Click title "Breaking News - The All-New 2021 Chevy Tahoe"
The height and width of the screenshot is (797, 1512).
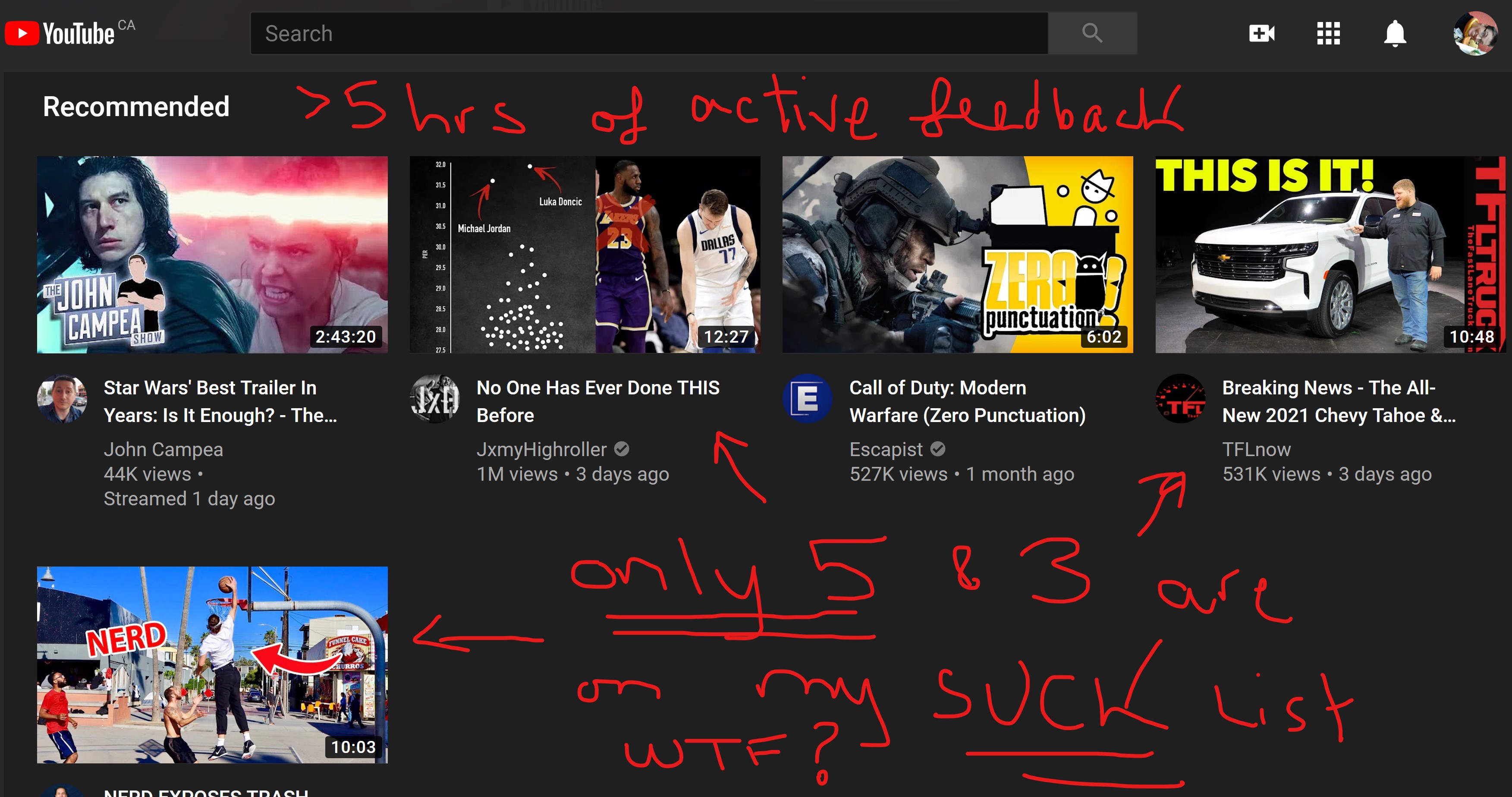point(1339,402)
